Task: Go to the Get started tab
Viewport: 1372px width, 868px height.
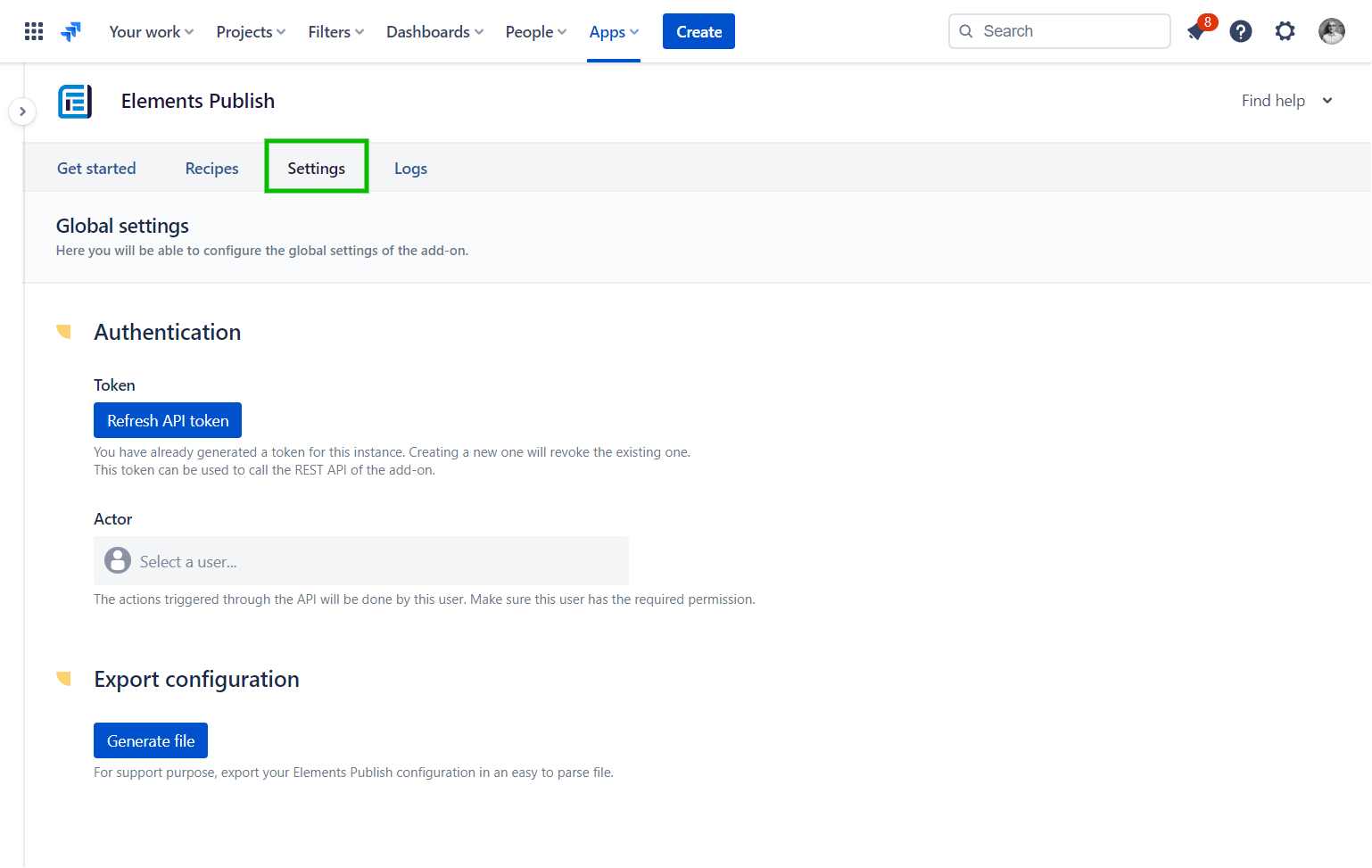Action: pos(96,169)
